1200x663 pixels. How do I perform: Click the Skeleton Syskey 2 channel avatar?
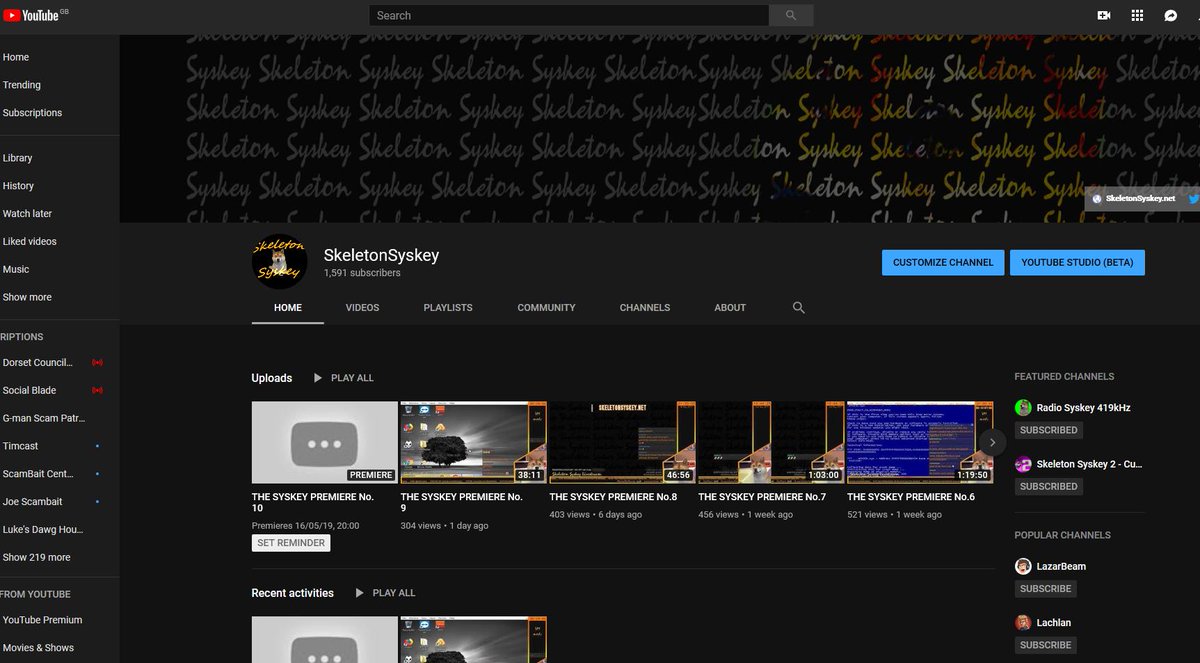pyautogui.click(x=1023, y=464)
